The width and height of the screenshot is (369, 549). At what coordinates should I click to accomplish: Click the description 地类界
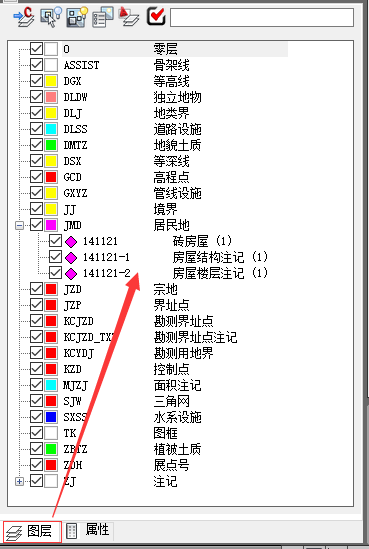(172, 113)
